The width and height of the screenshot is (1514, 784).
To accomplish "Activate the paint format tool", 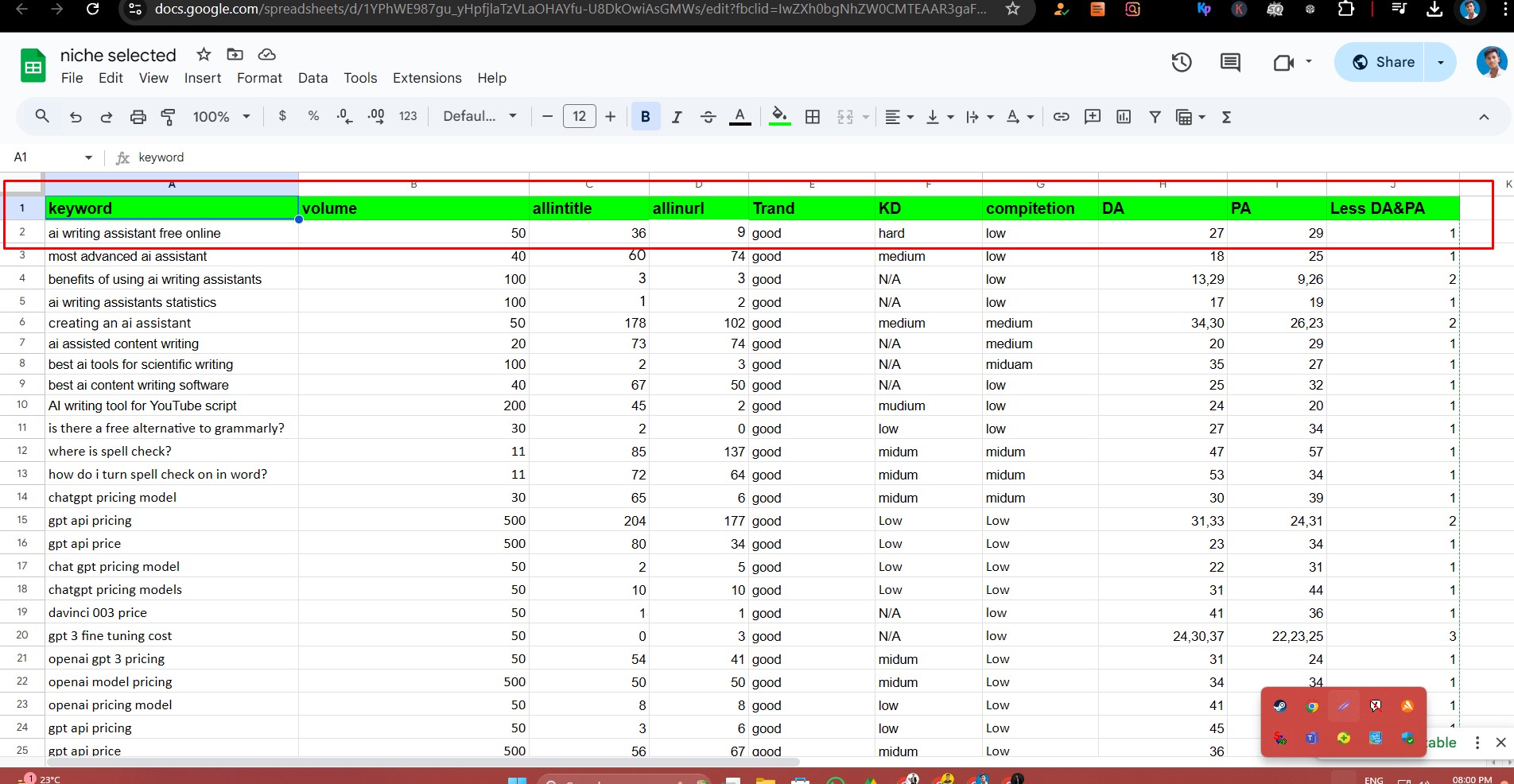I will coord(168,117).
